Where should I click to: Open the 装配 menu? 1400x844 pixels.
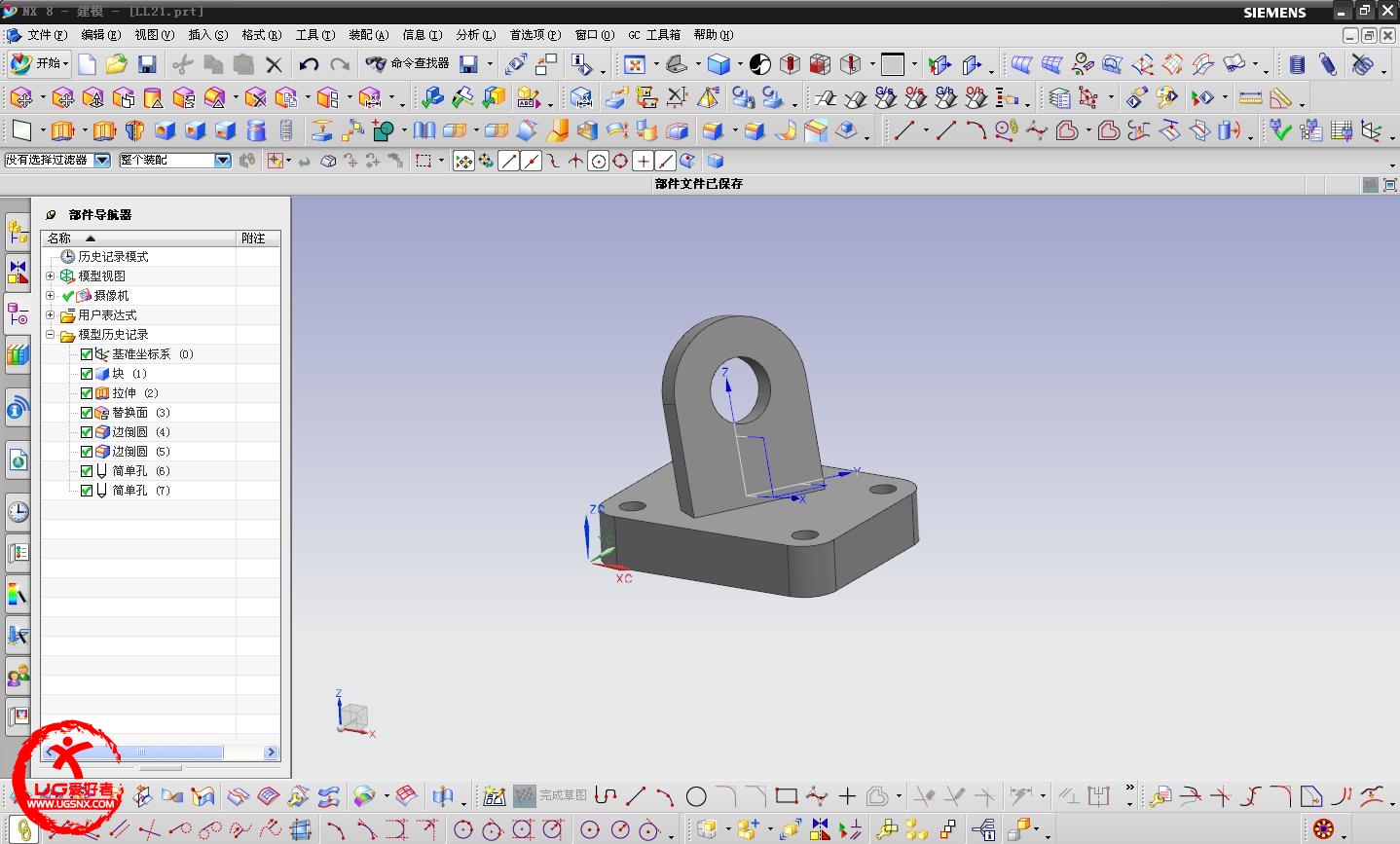pos(368,35)
